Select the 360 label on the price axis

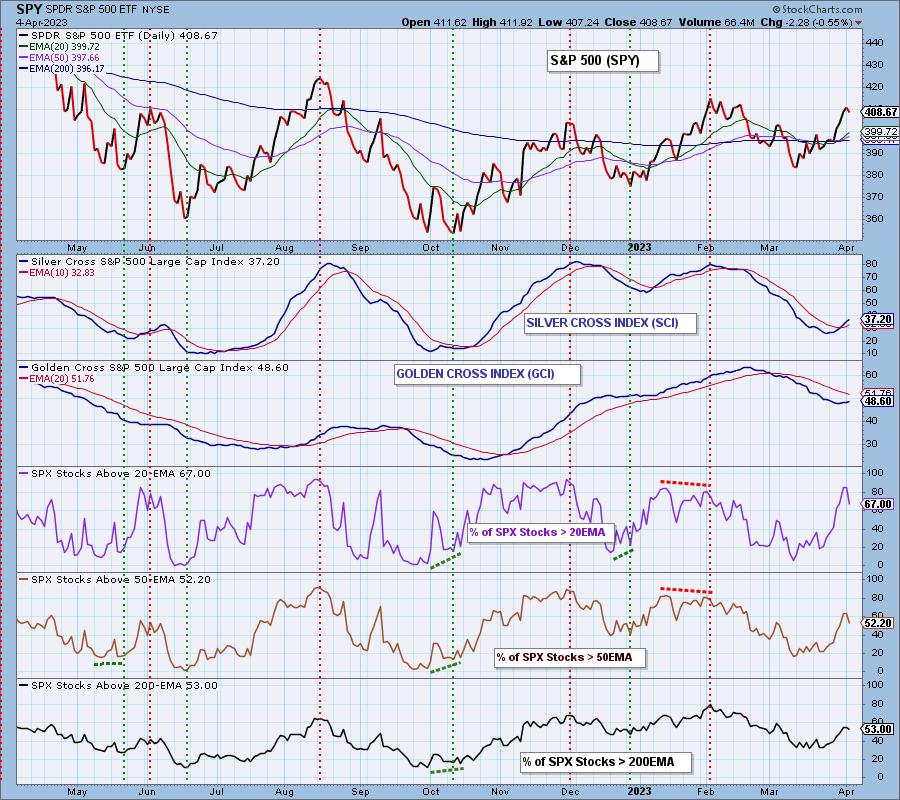pyautogui.click(x=875, y=219)
